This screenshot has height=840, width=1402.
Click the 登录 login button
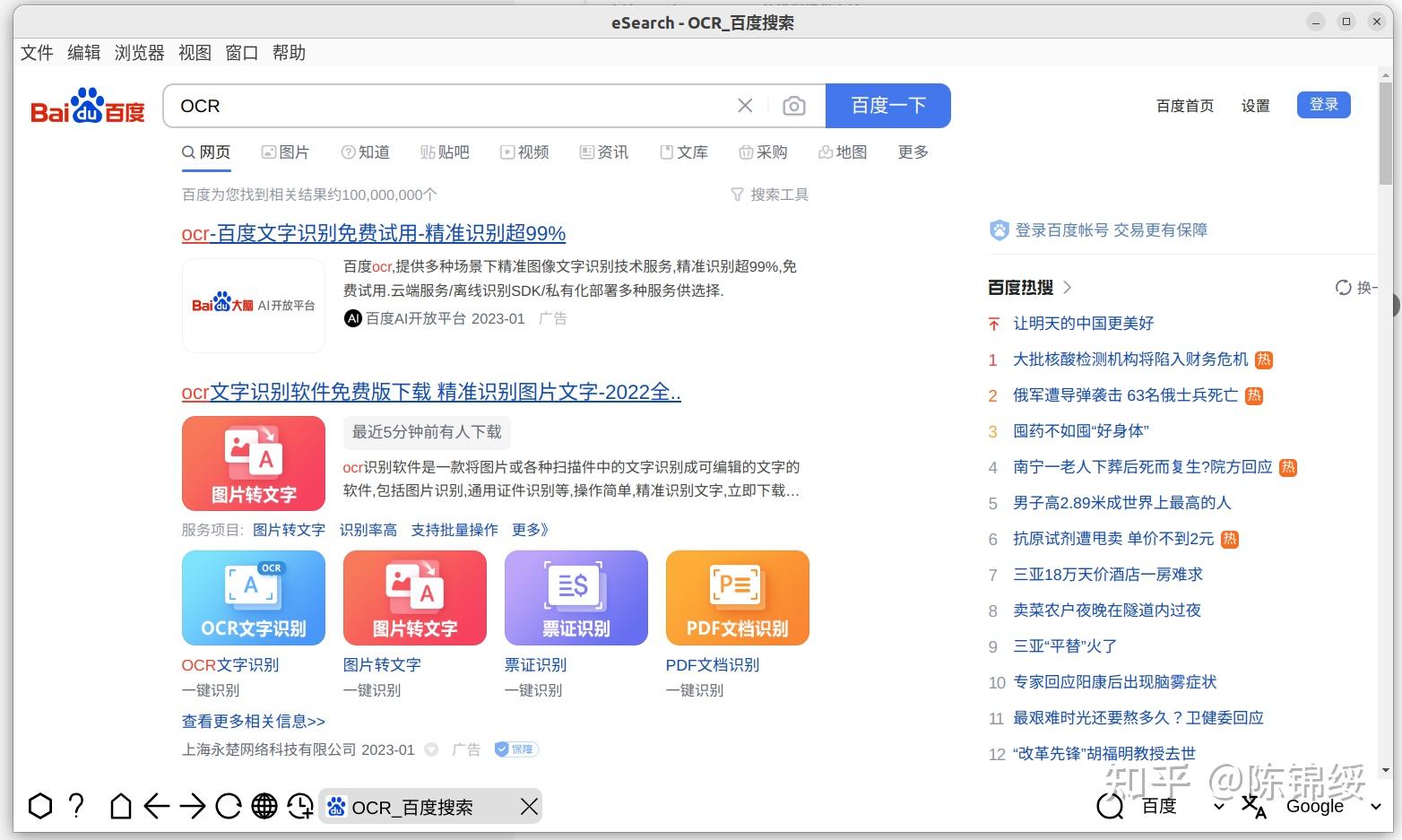tap(1323, 104)
